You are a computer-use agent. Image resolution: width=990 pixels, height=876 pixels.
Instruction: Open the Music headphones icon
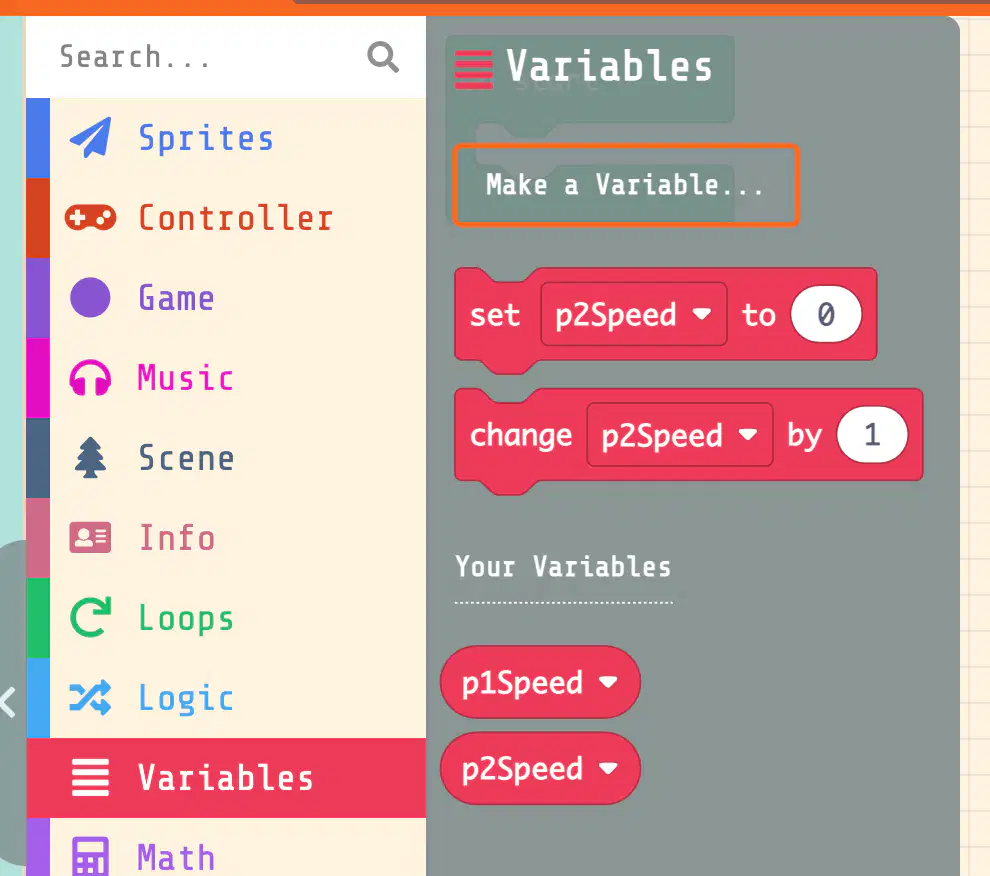coord(90,378)
